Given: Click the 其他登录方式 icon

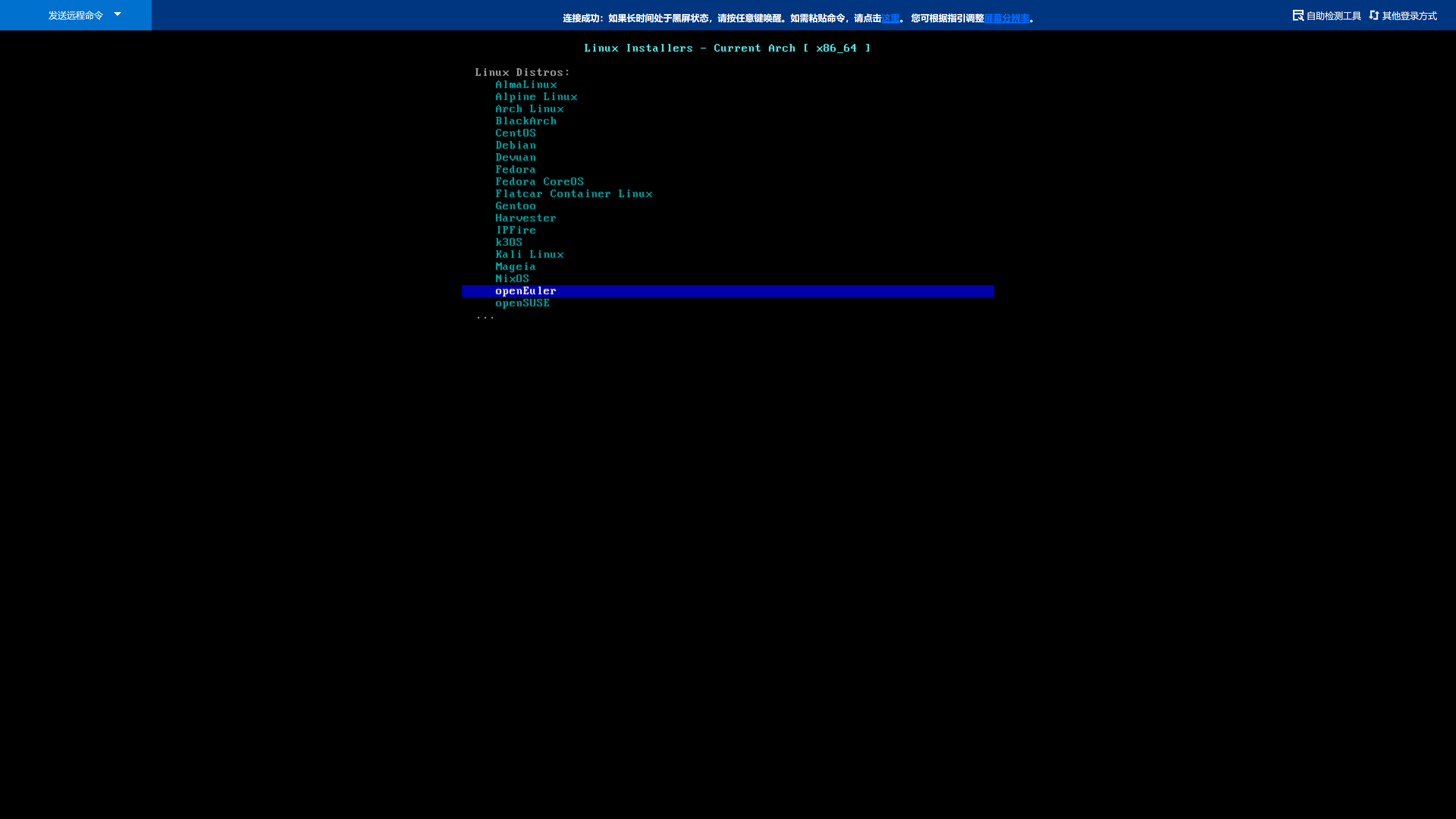Looking at the screenshot, I should coord(1374,15).
